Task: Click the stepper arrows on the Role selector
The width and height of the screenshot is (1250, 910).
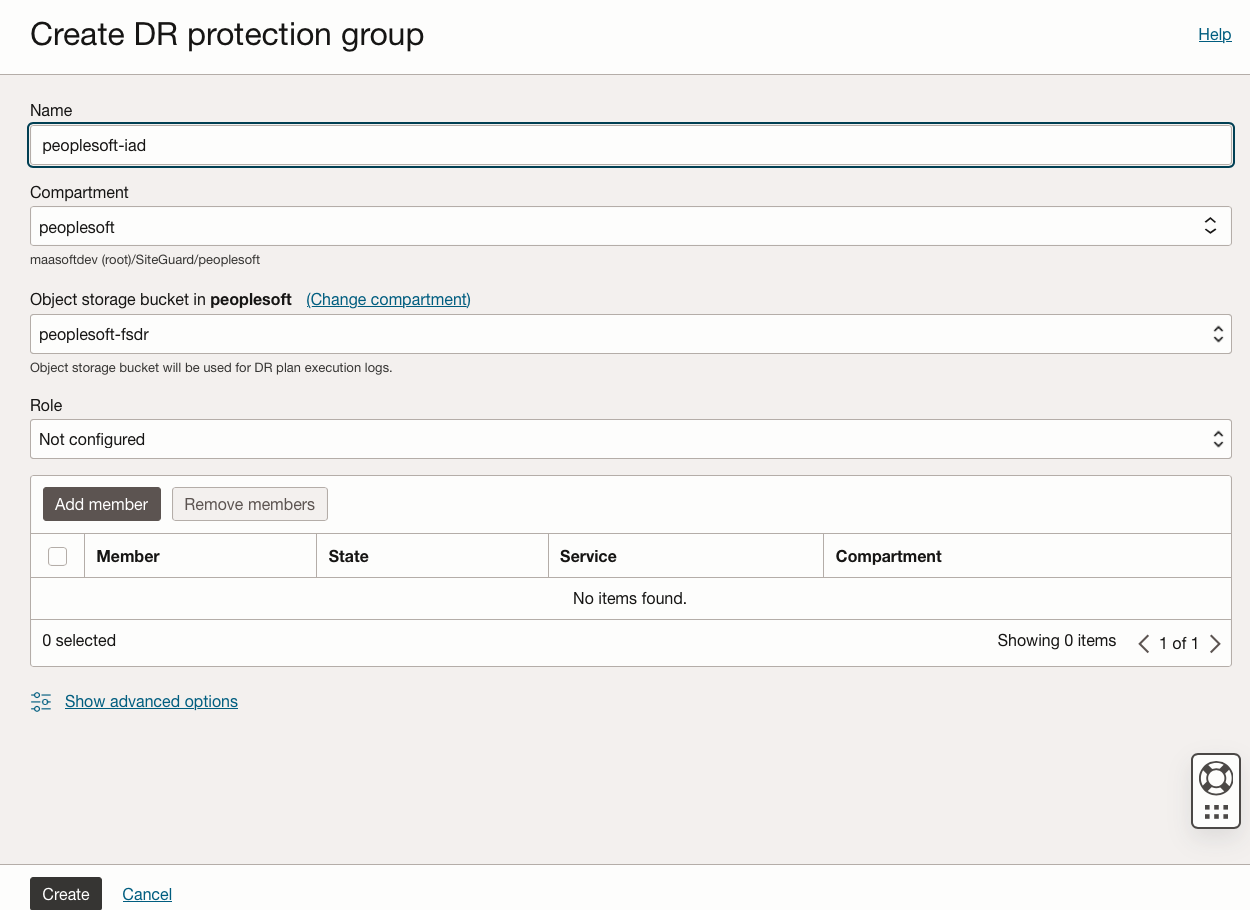Action: click(1218, 438)
